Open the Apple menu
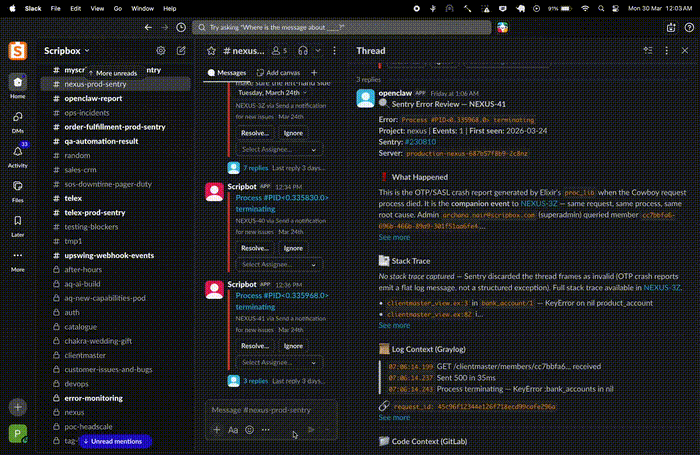Viewport: 700px width, 455px height. pyautogui.click(x=12, y=8)
